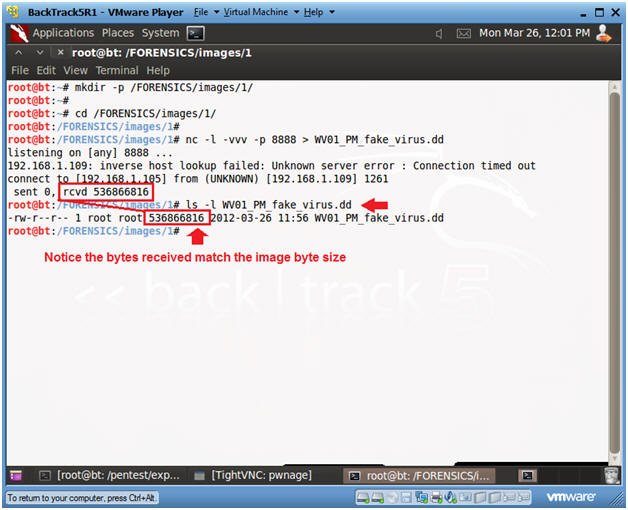Click the first hard disk device icon

tap(363, 498)
